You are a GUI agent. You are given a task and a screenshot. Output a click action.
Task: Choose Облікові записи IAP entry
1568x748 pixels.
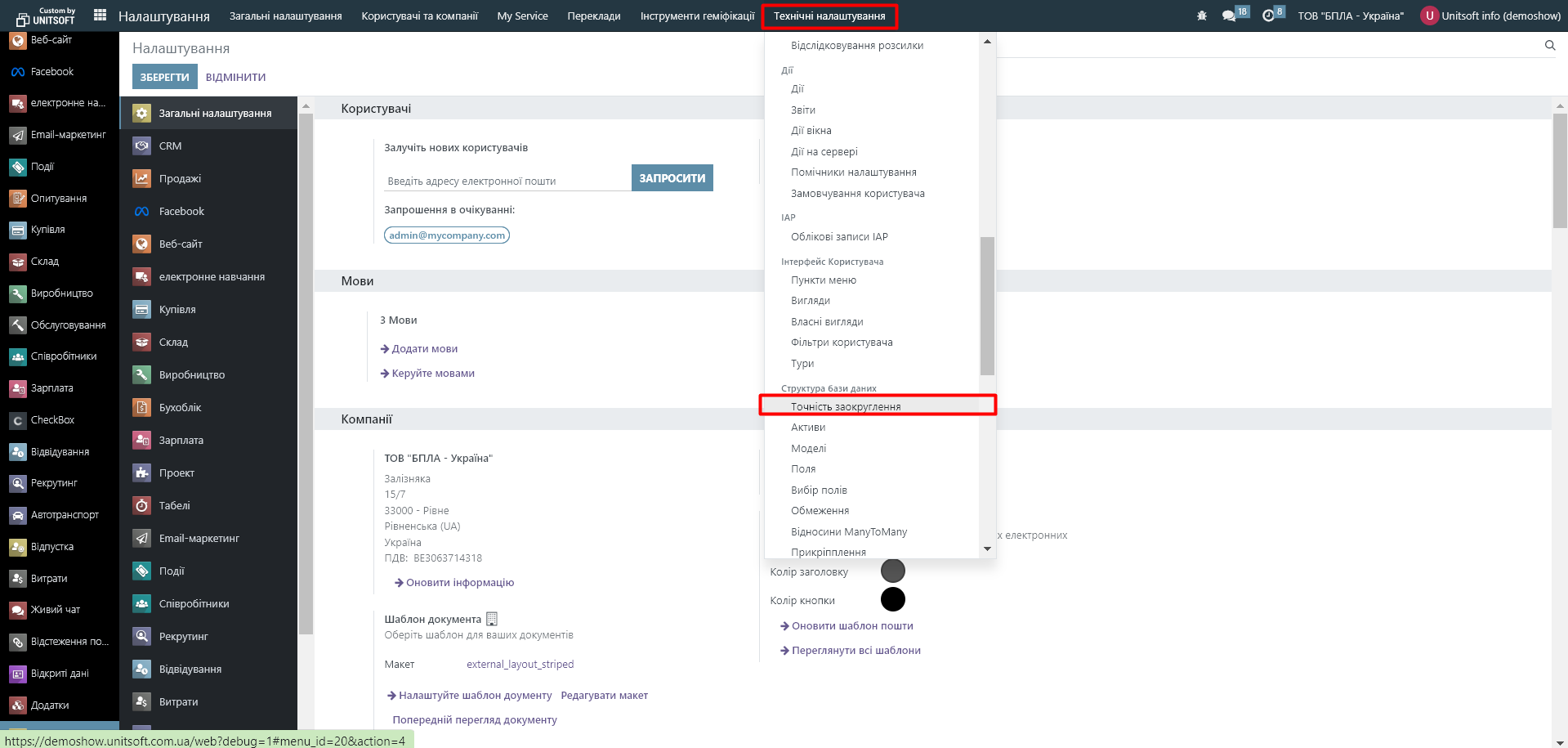click(872, 237)
